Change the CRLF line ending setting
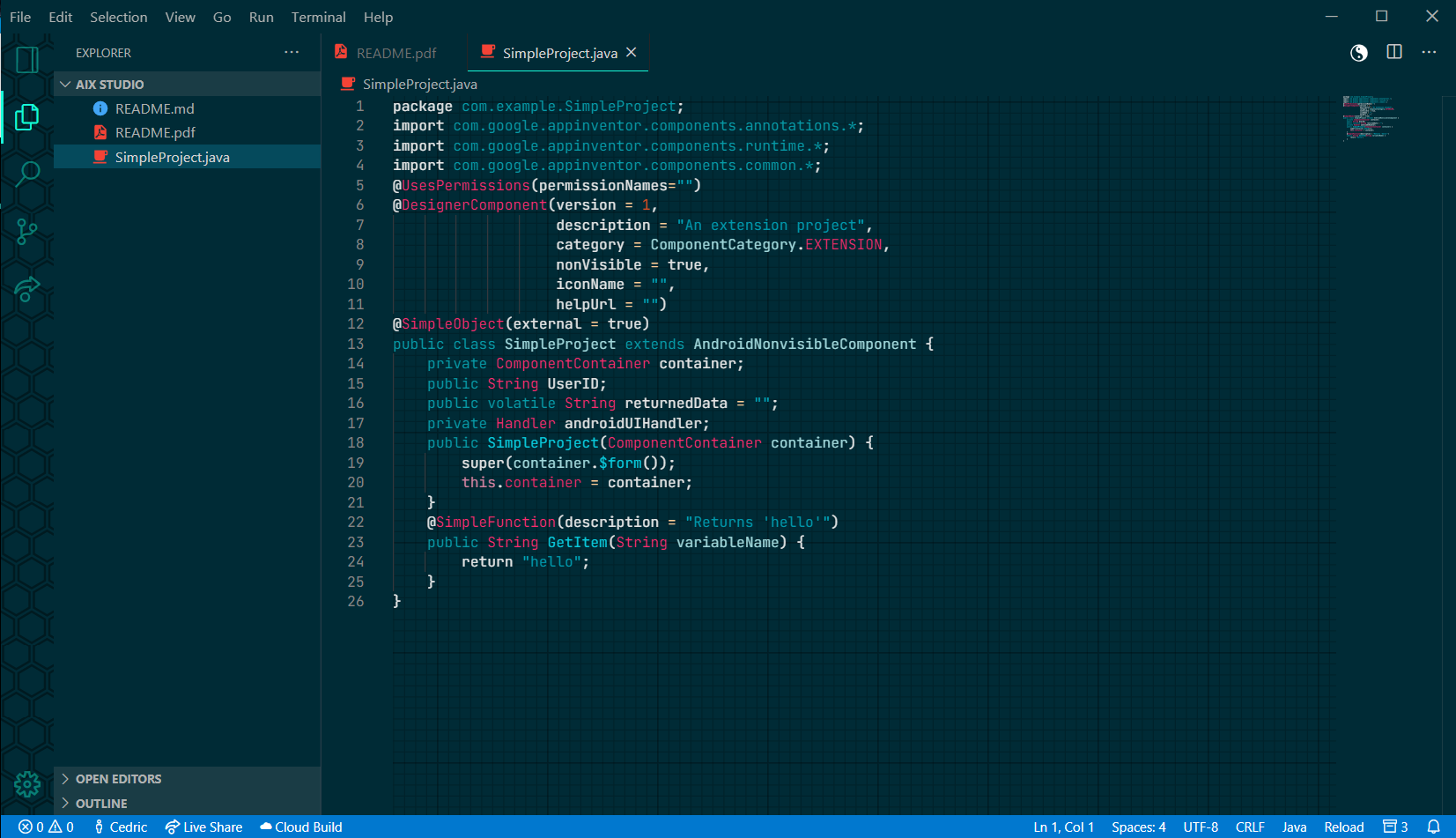Screen dimensions: 1456x838 (x=1249, y=827)
